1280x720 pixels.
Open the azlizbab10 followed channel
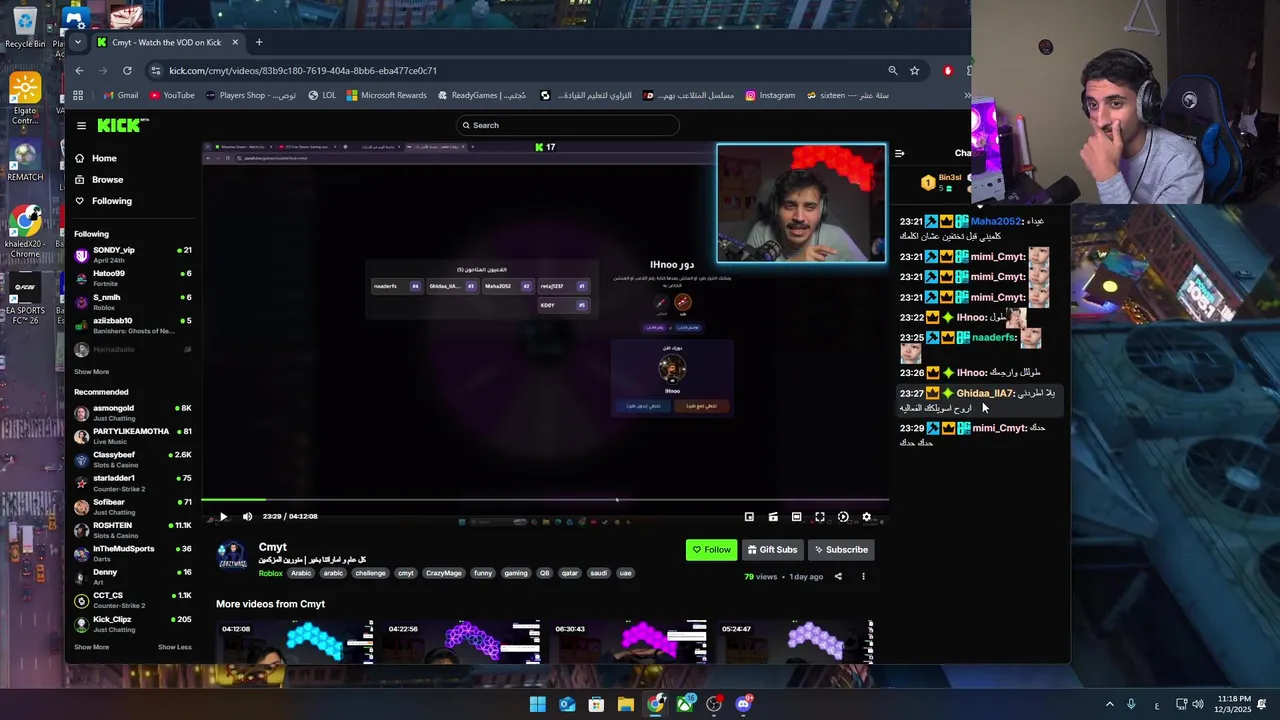133,326
